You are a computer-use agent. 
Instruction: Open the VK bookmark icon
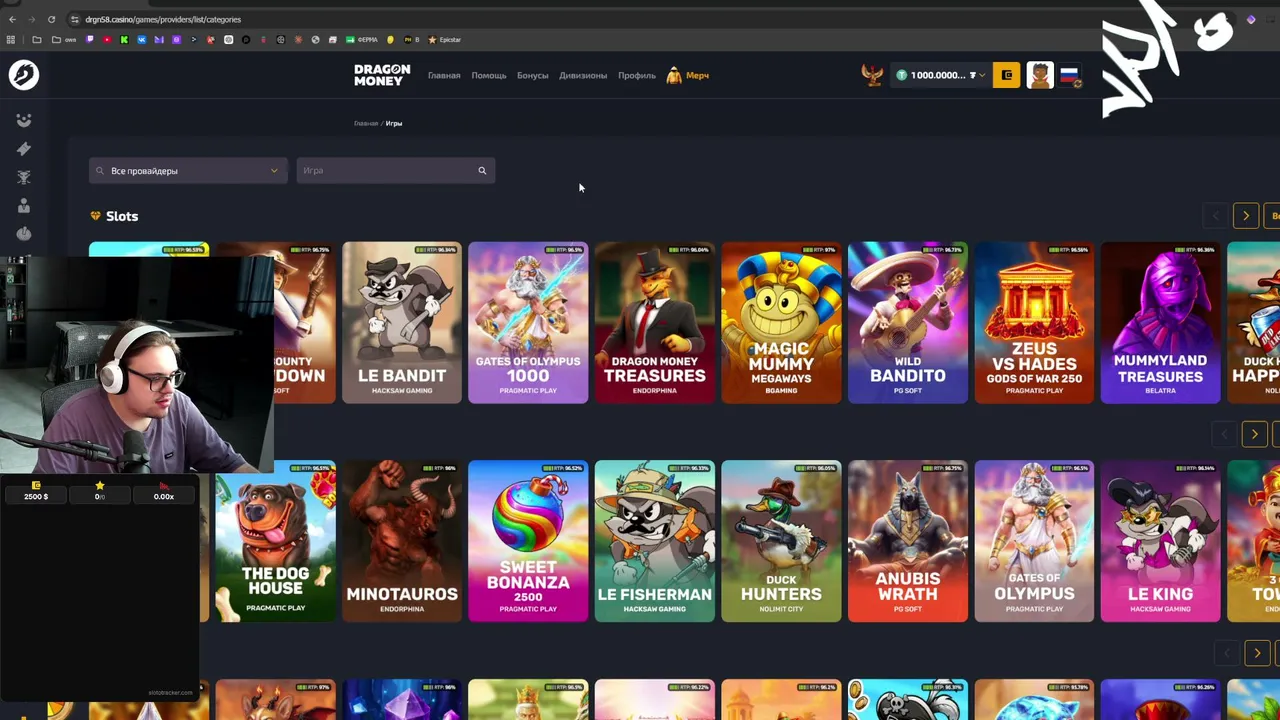141,40
